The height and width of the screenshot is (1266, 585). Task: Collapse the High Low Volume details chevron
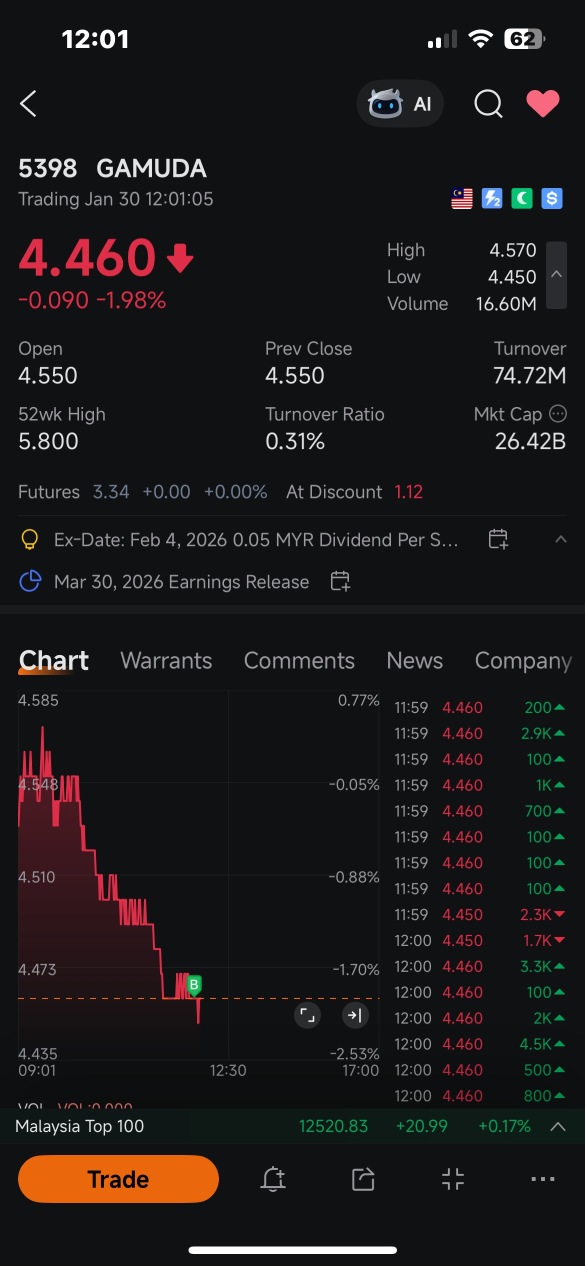click(557, 275)
